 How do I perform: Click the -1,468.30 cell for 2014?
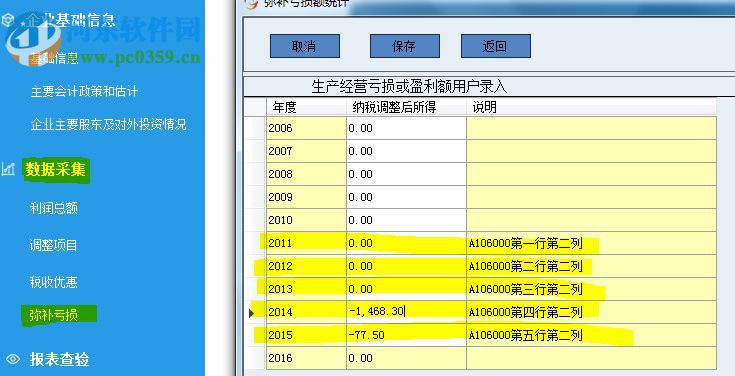[406, 312]
